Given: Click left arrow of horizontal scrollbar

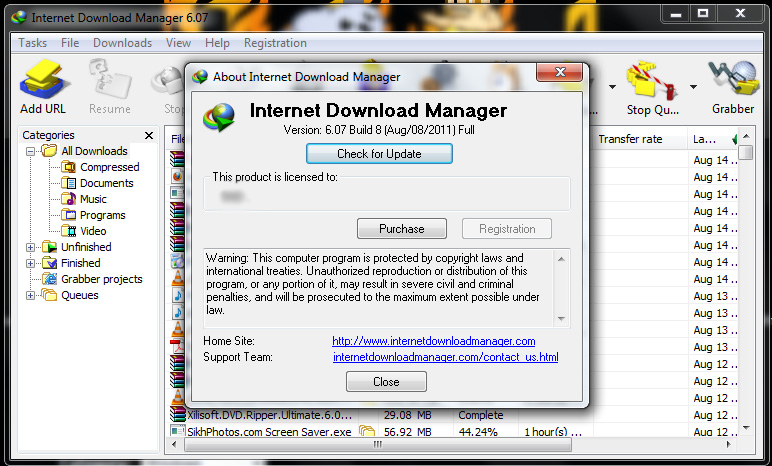Looking at the screenshot, I should [x=173, y=444].
